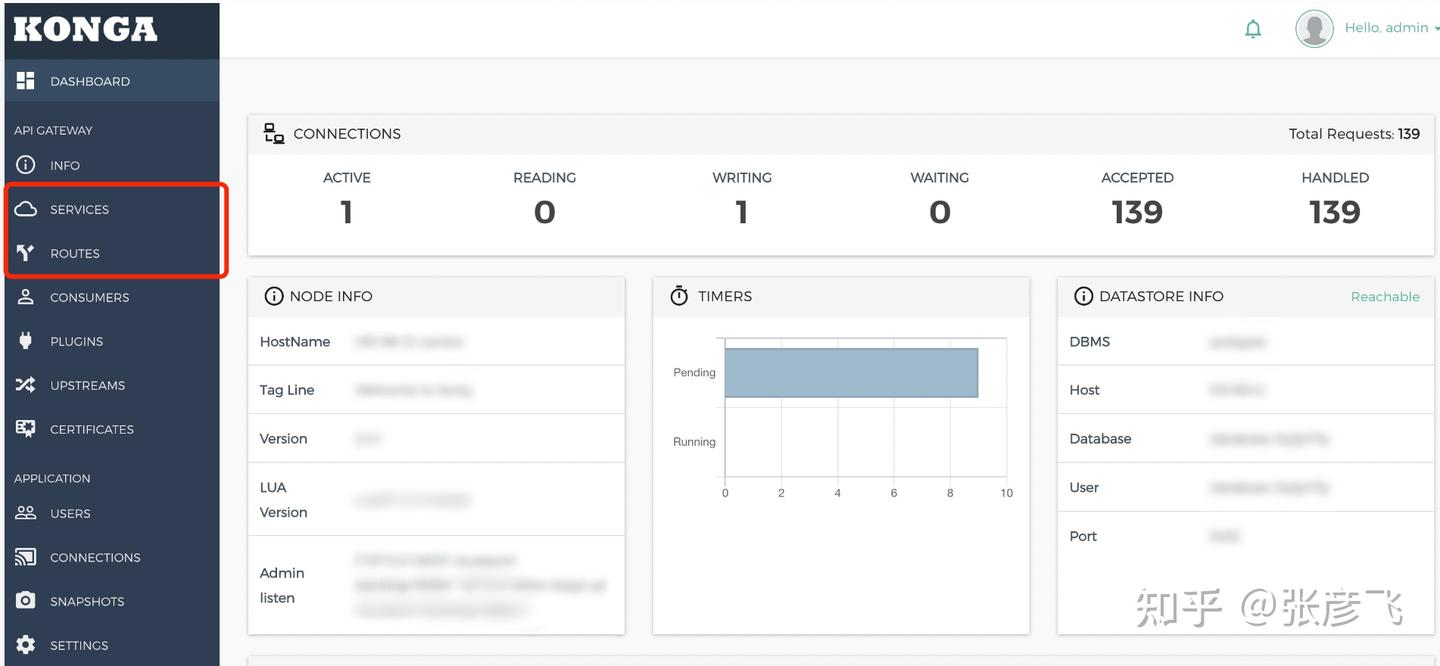Click the Dashboard grid icon
This screenshot has width=1440, height=666.
(26, 81)
